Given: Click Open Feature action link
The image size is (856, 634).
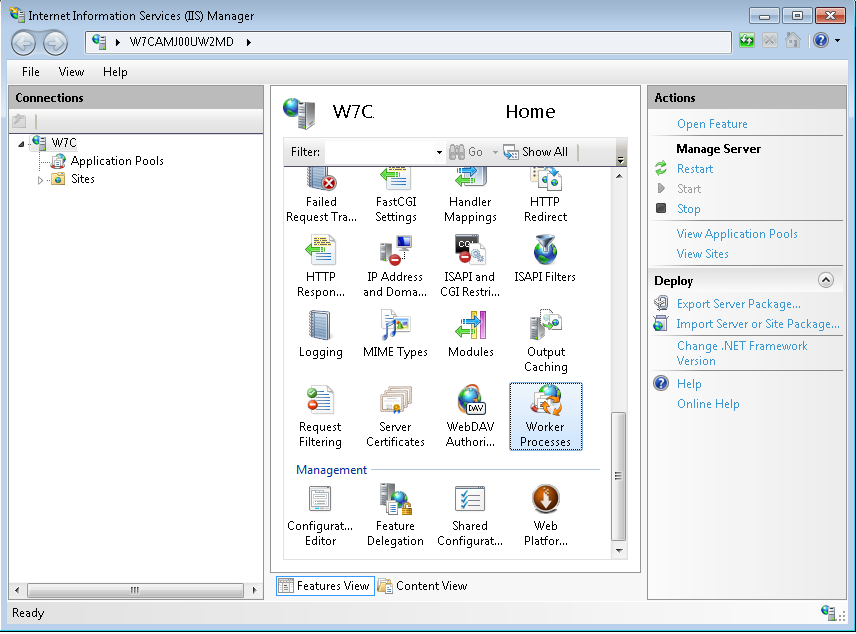Looking at the screenshot, I should [712, 124].
